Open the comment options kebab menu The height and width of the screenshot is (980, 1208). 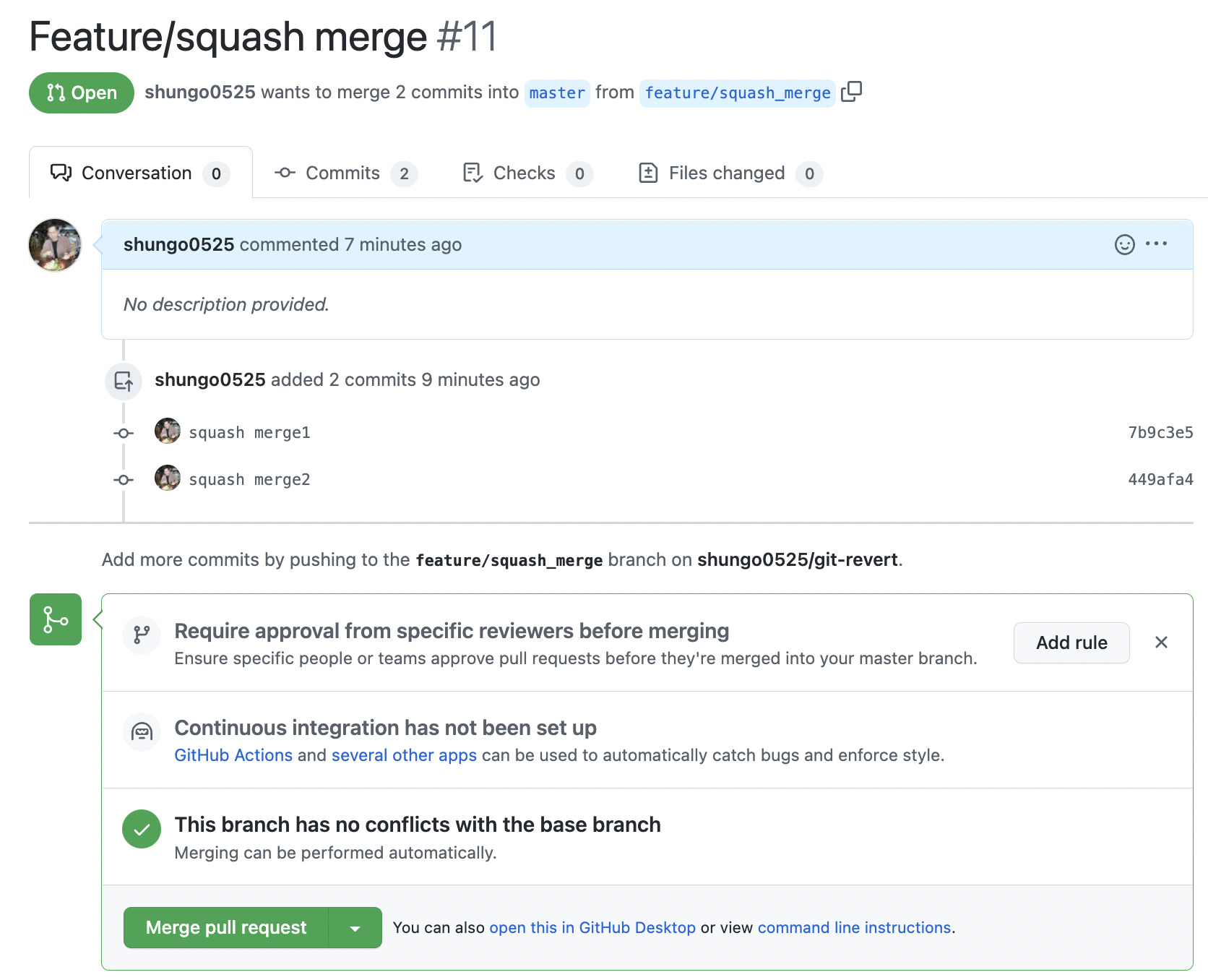1157,244
